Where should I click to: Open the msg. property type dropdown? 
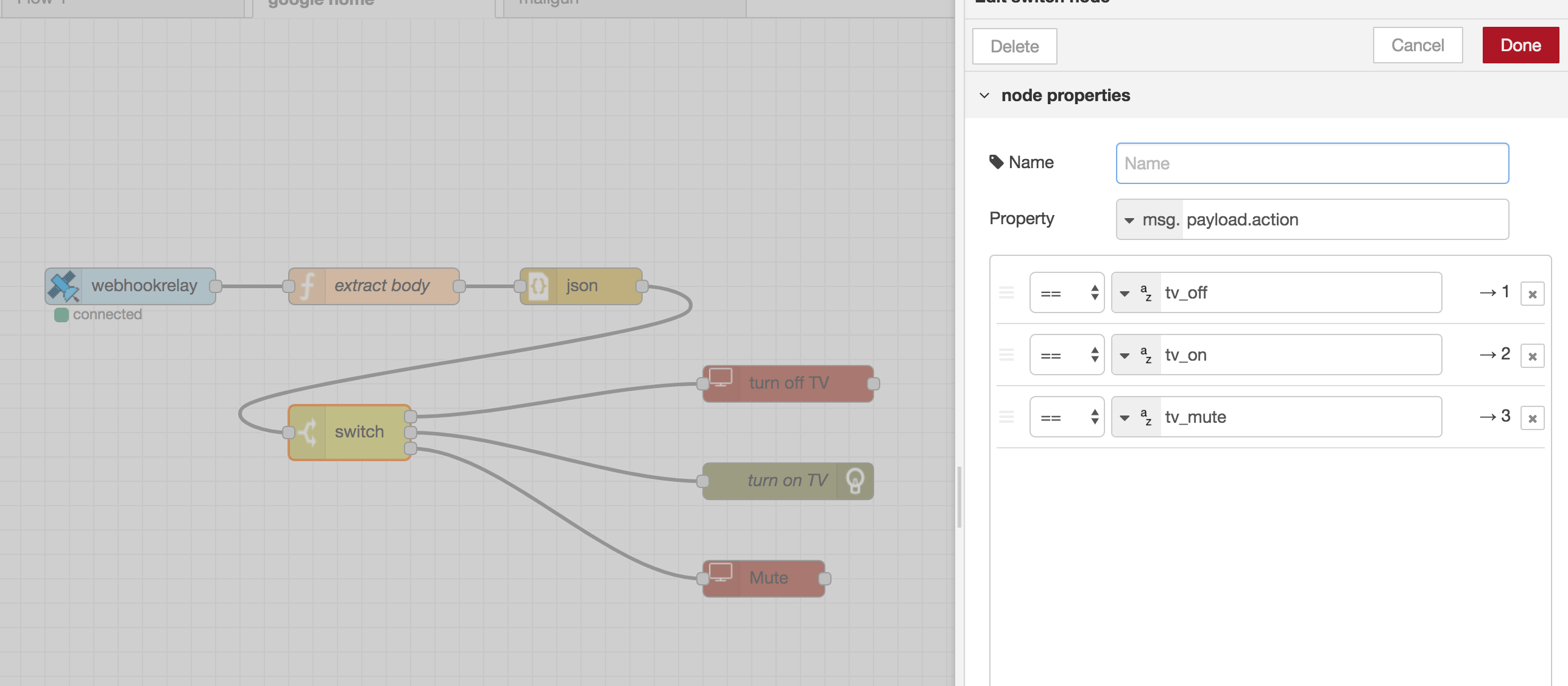click(x=1150, y=219)
